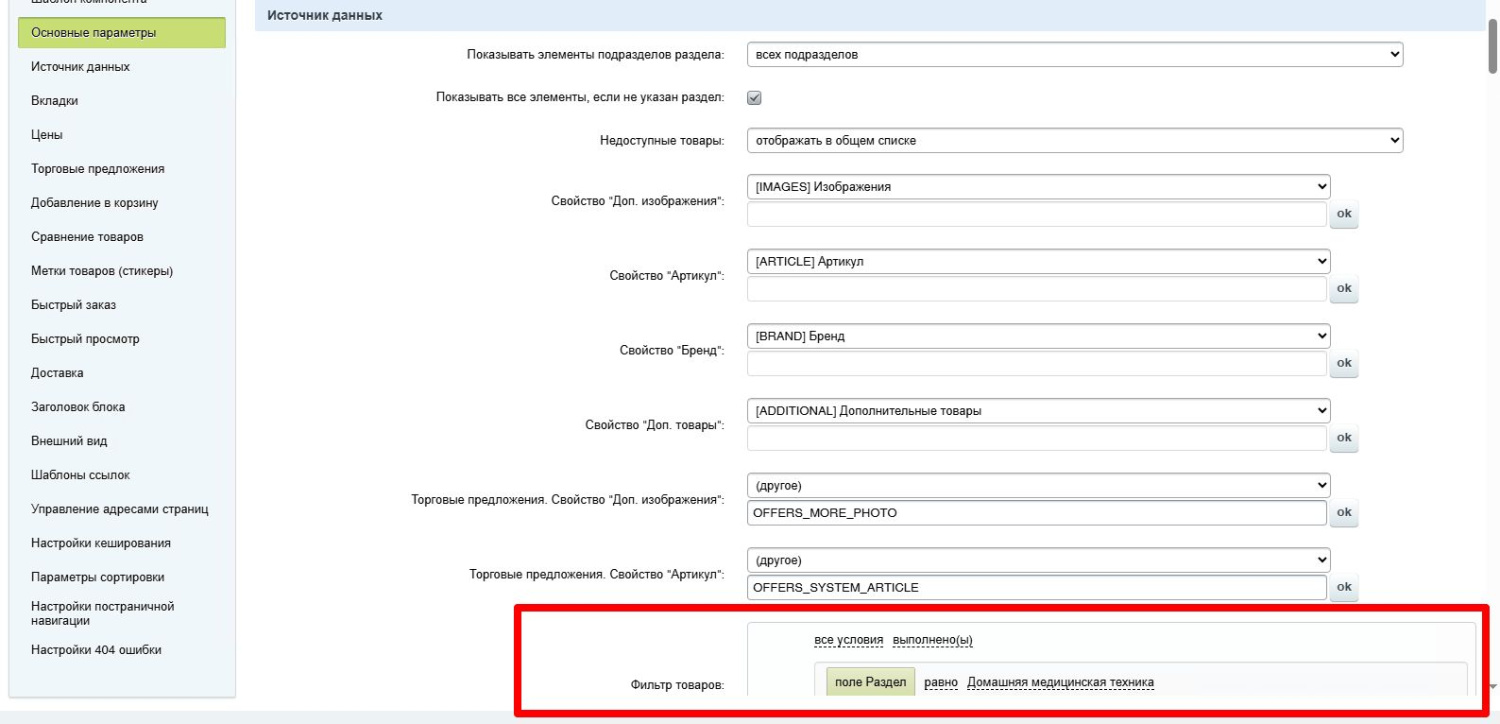
Task: Select Источник данных in sidebar
Action: coord(81,67)
